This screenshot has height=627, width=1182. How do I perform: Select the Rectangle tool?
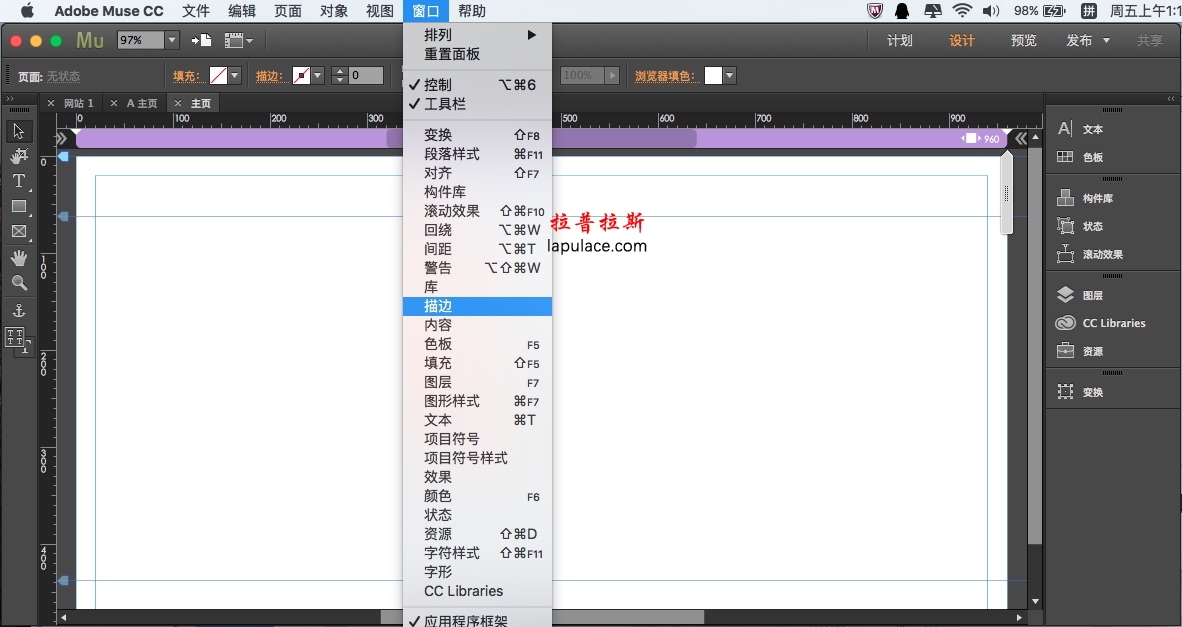pos(19,206)
